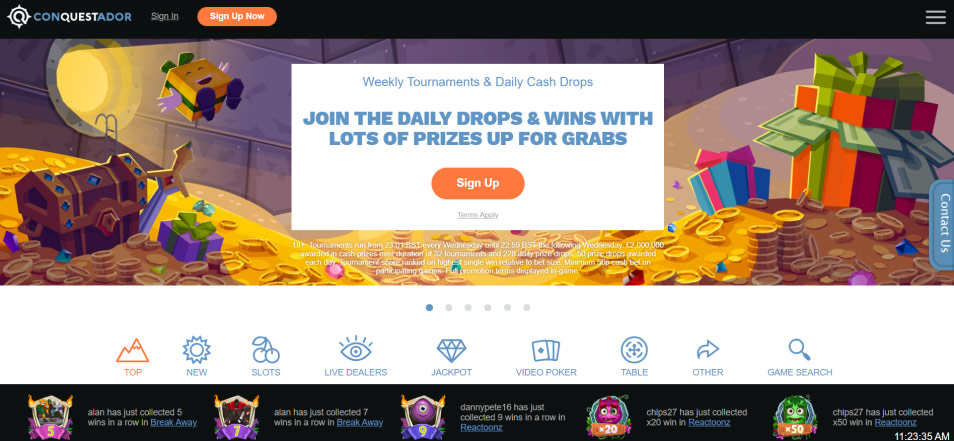Open the hamburger menu in the header
This screenshot has width=954, height=441.
tap(936, 17)
